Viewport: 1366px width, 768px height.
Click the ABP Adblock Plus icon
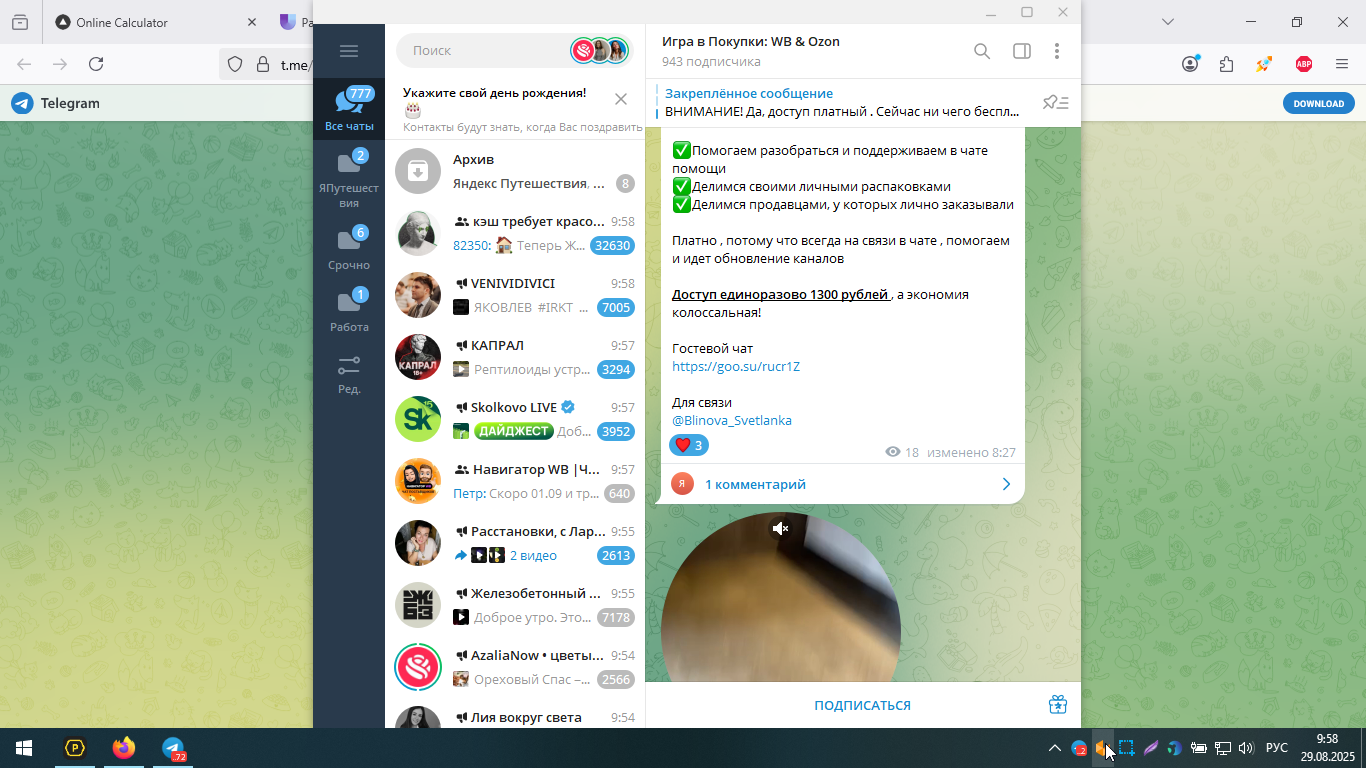click(x=1303, y=64)
